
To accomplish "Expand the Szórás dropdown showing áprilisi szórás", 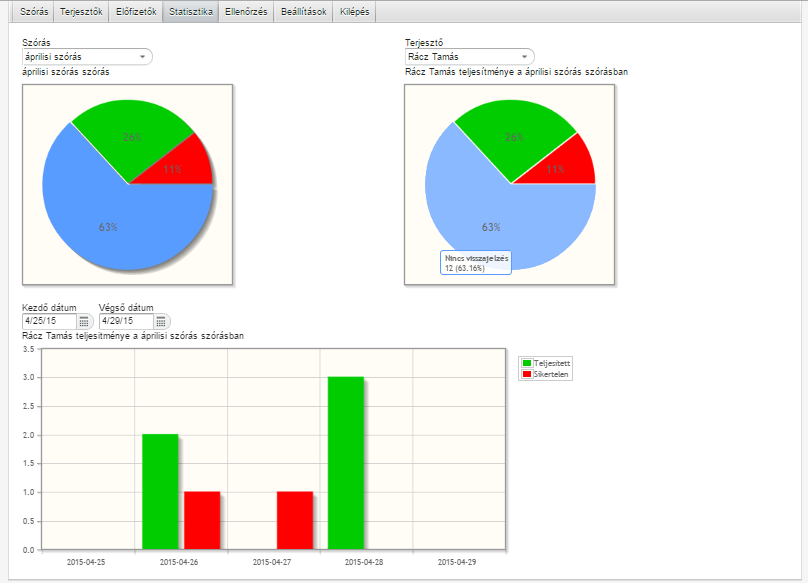I will pyautogui.click(x=87, y=57).
